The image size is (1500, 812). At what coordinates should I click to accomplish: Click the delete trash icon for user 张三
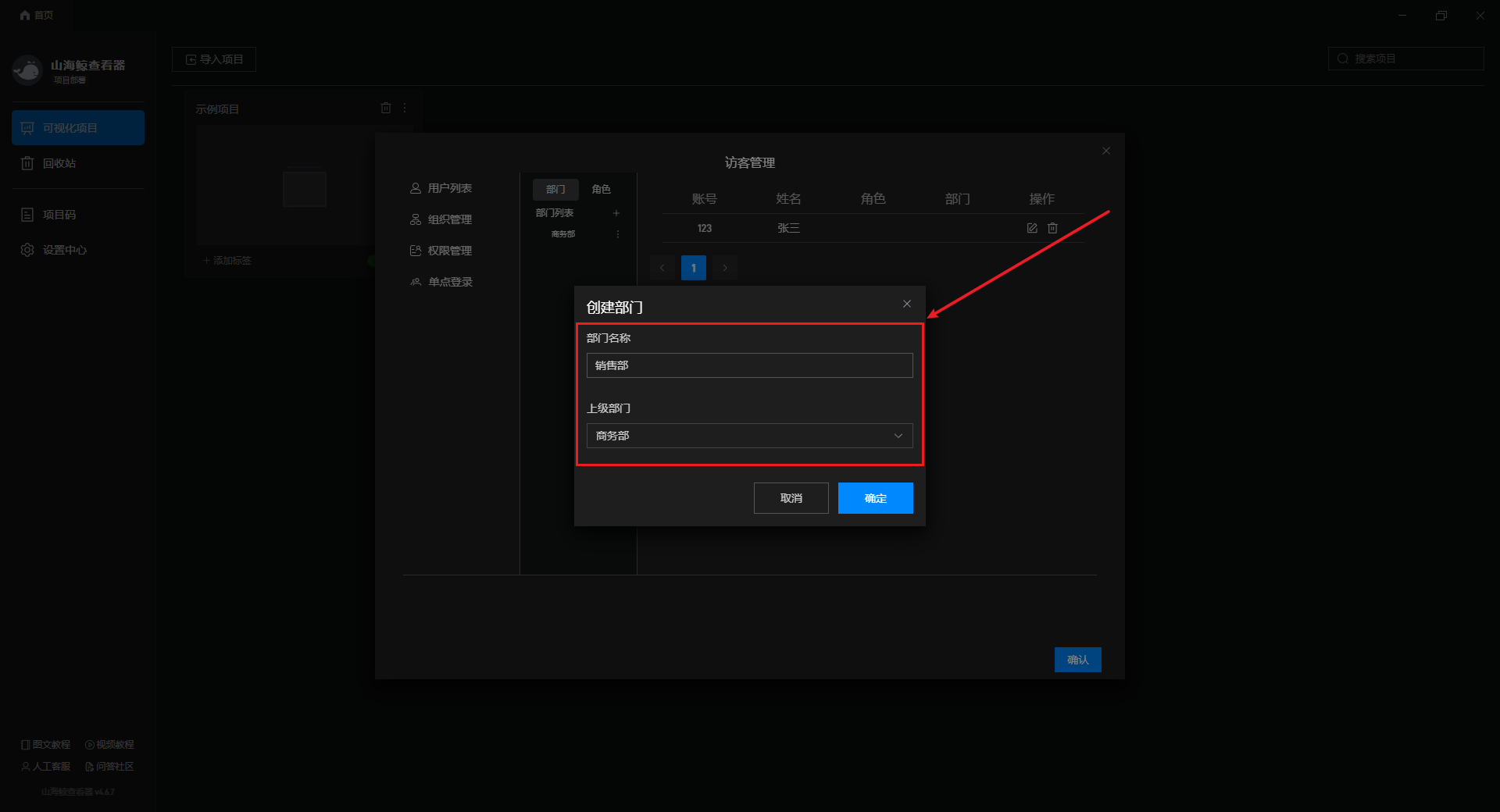tap(1052, 228)
